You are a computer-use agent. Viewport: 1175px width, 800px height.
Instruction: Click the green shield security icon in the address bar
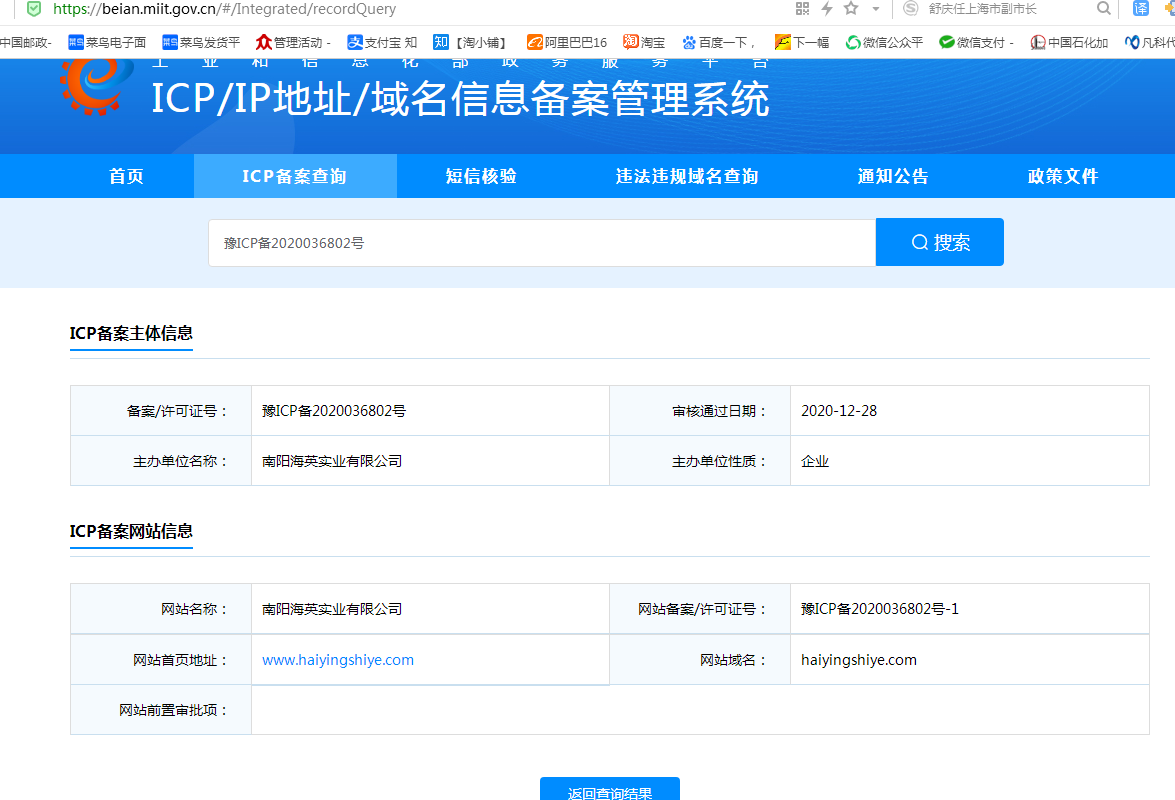coord(34,9)
